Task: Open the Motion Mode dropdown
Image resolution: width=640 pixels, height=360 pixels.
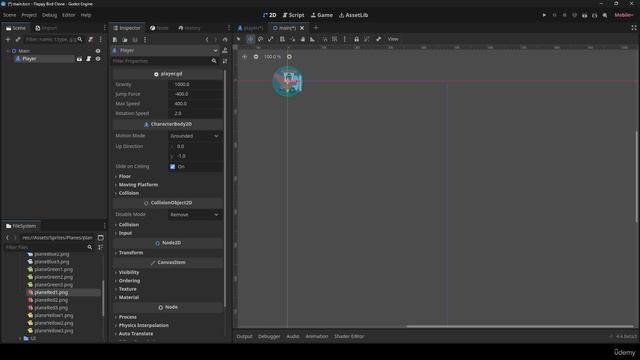Action: [195, 136]
